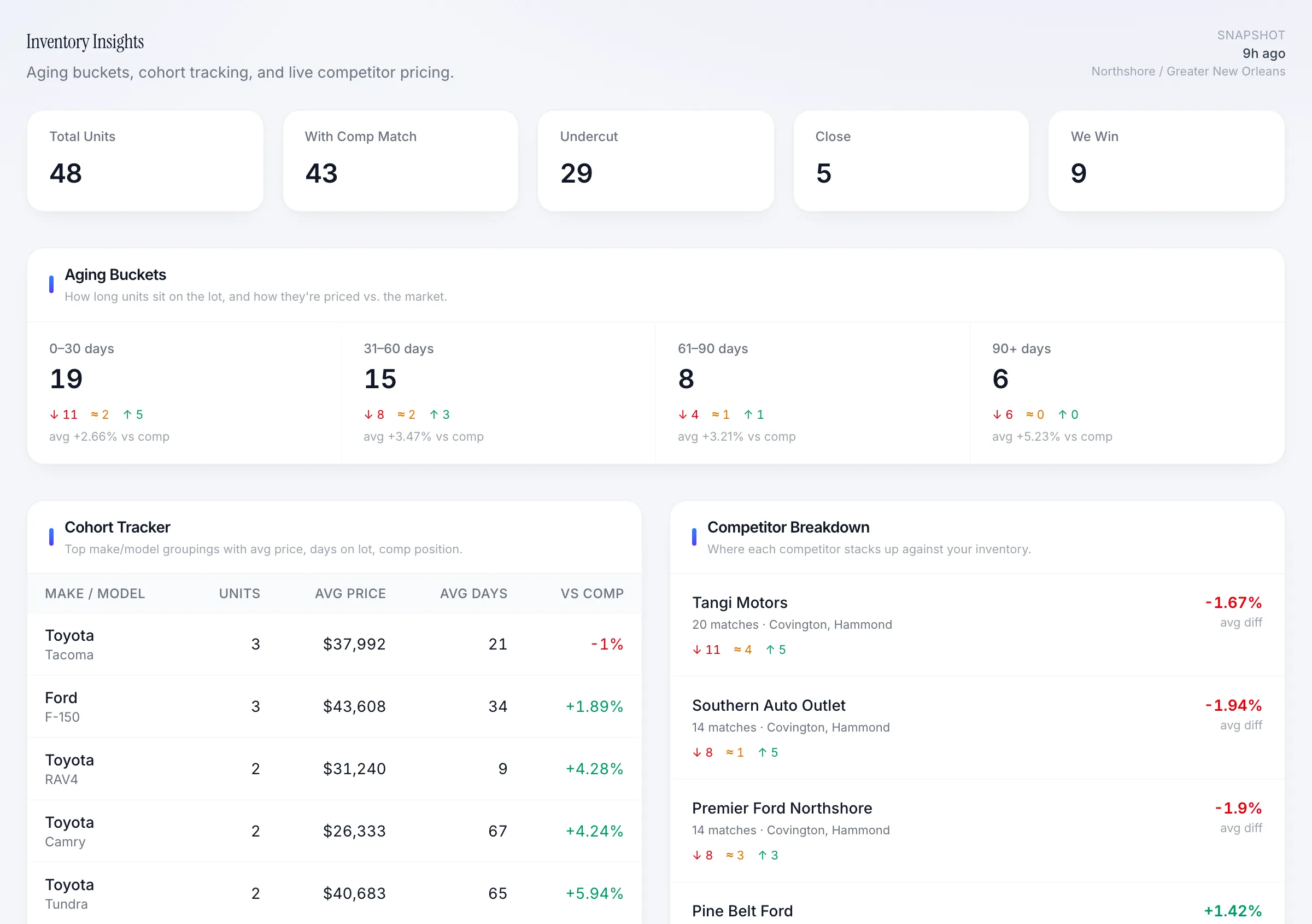Open the Close stat card

click(x=911, y=161)
